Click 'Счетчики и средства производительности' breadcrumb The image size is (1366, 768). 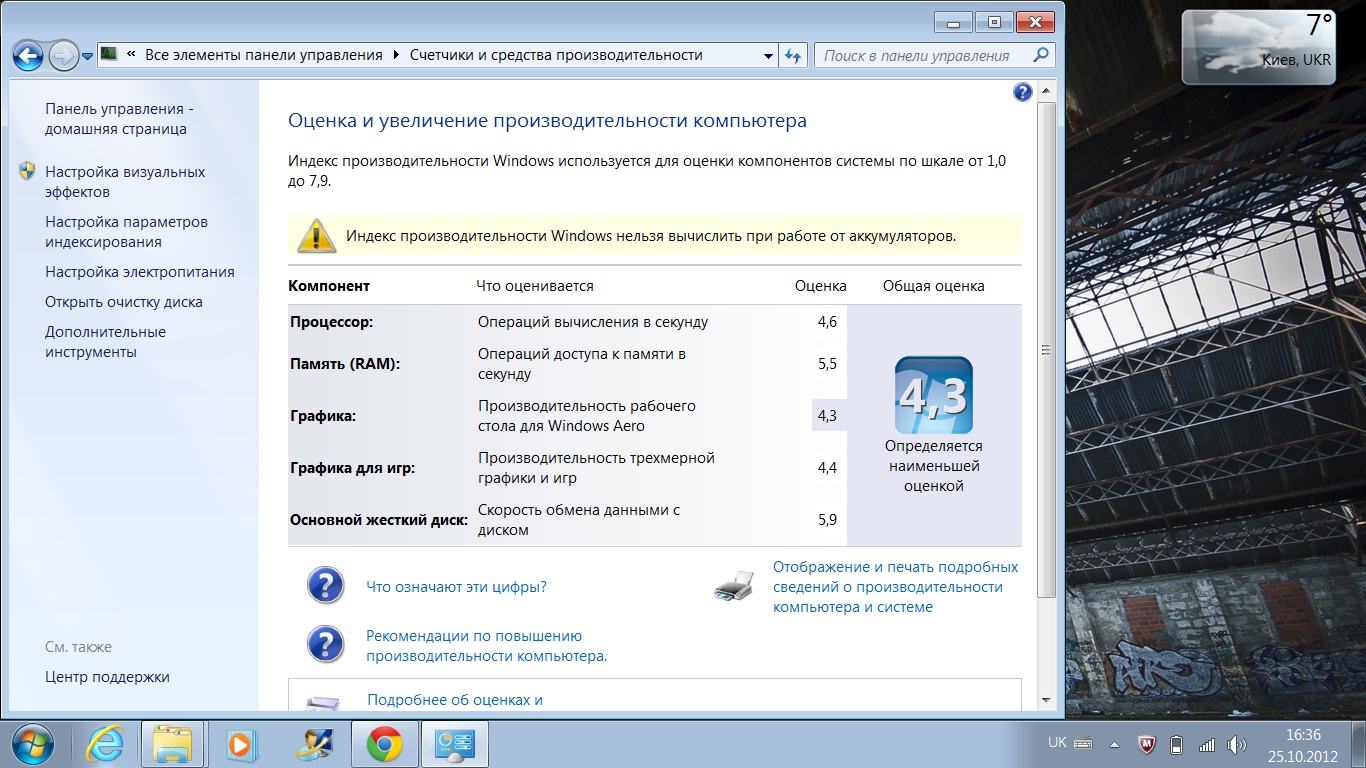(x=556, y=55)
